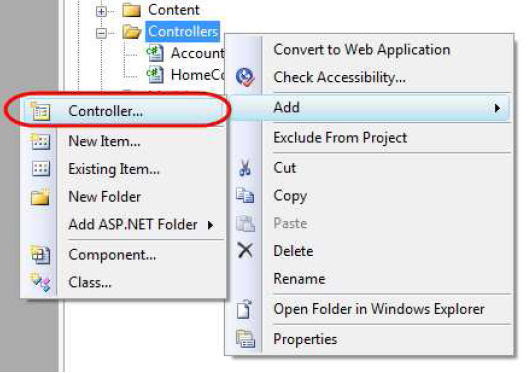The width and height of the screenshot is (530, 373).
Task: Click the Delete X icon
Action: pos(245,251)
